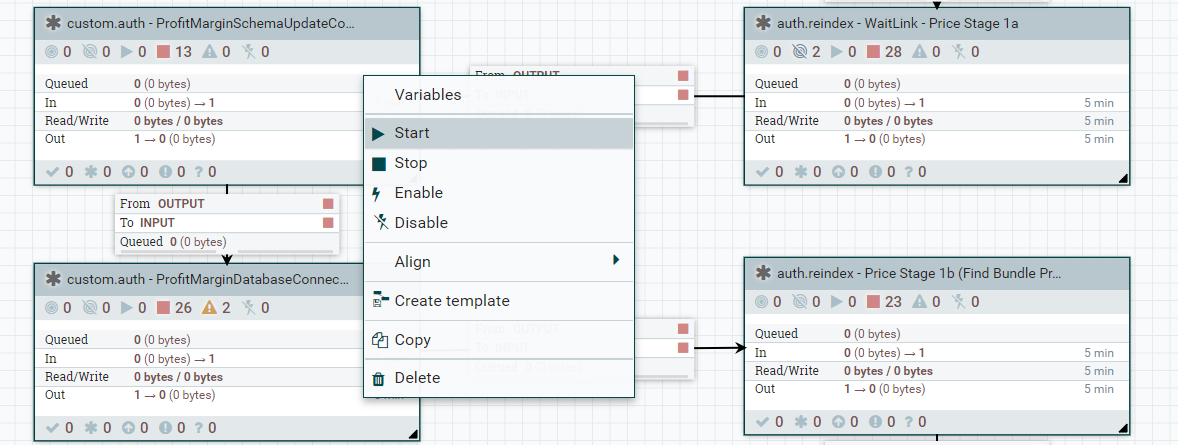Click red square next to From OUTPUT label
Viewport: 1178px width, 445px height.
tap(328, 204)
